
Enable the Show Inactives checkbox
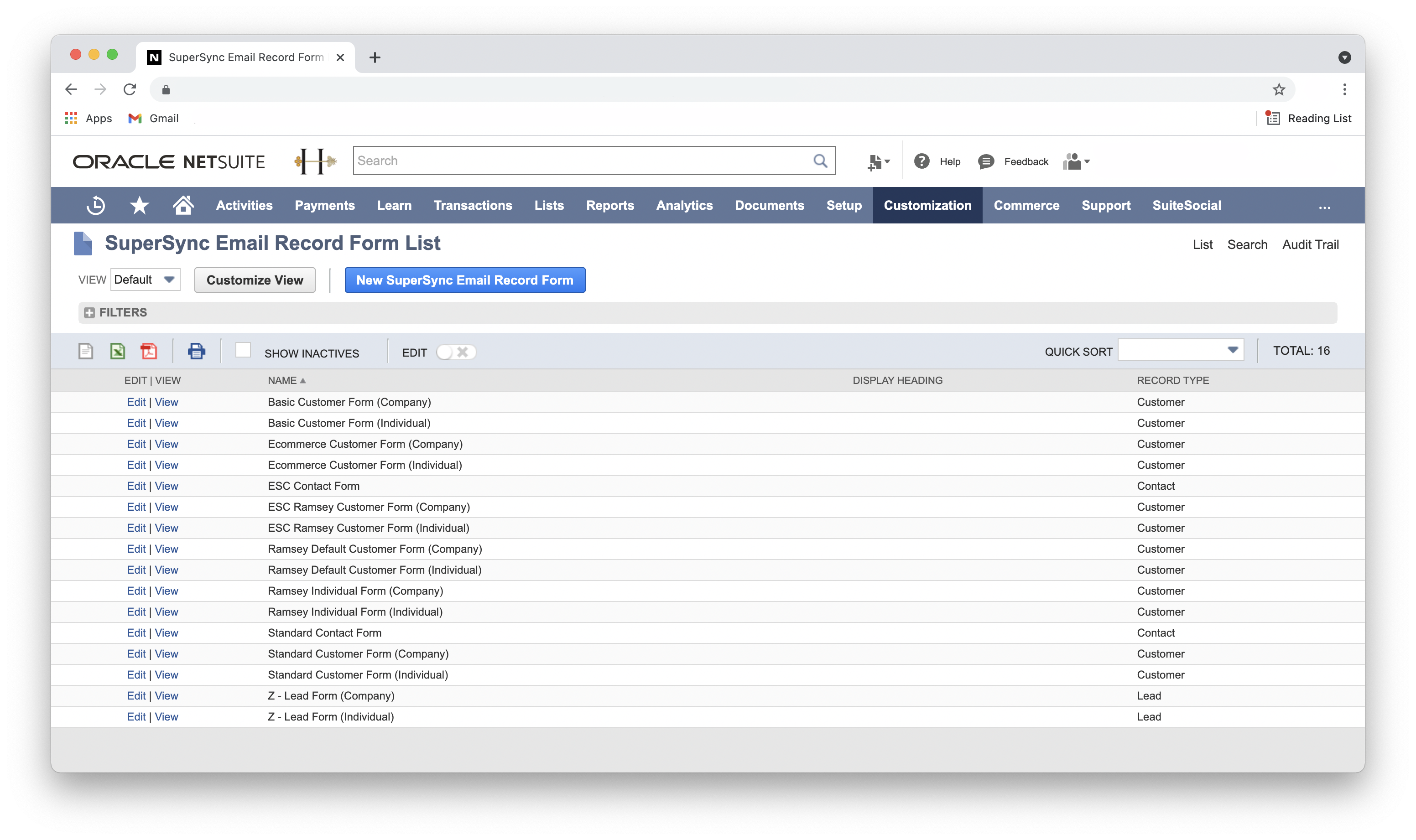(x=243, y=350)
